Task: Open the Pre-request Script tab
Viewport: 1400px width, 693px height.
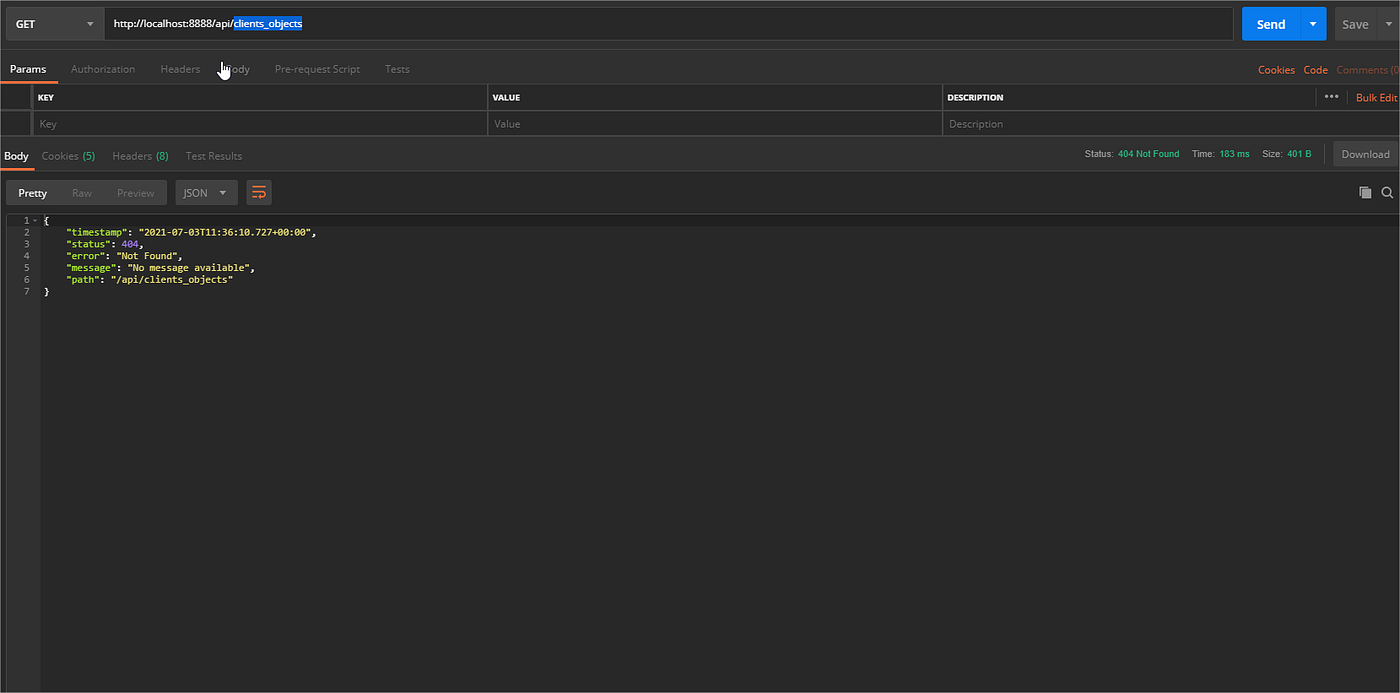Action: [x=318, y=69]
